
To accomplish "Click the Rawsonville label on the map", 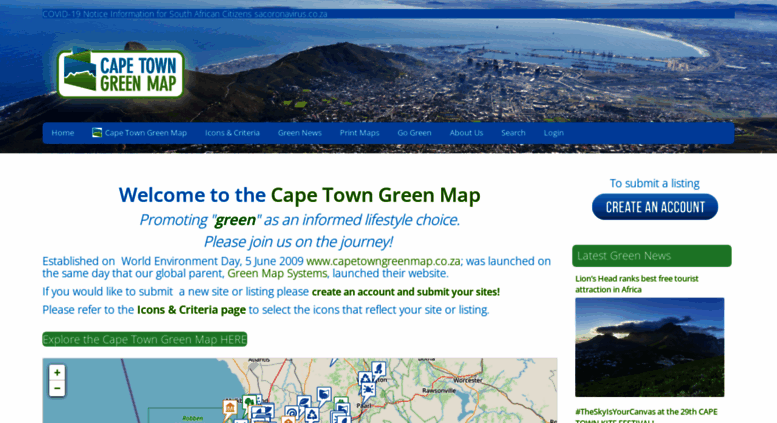I will coord(439,390).
